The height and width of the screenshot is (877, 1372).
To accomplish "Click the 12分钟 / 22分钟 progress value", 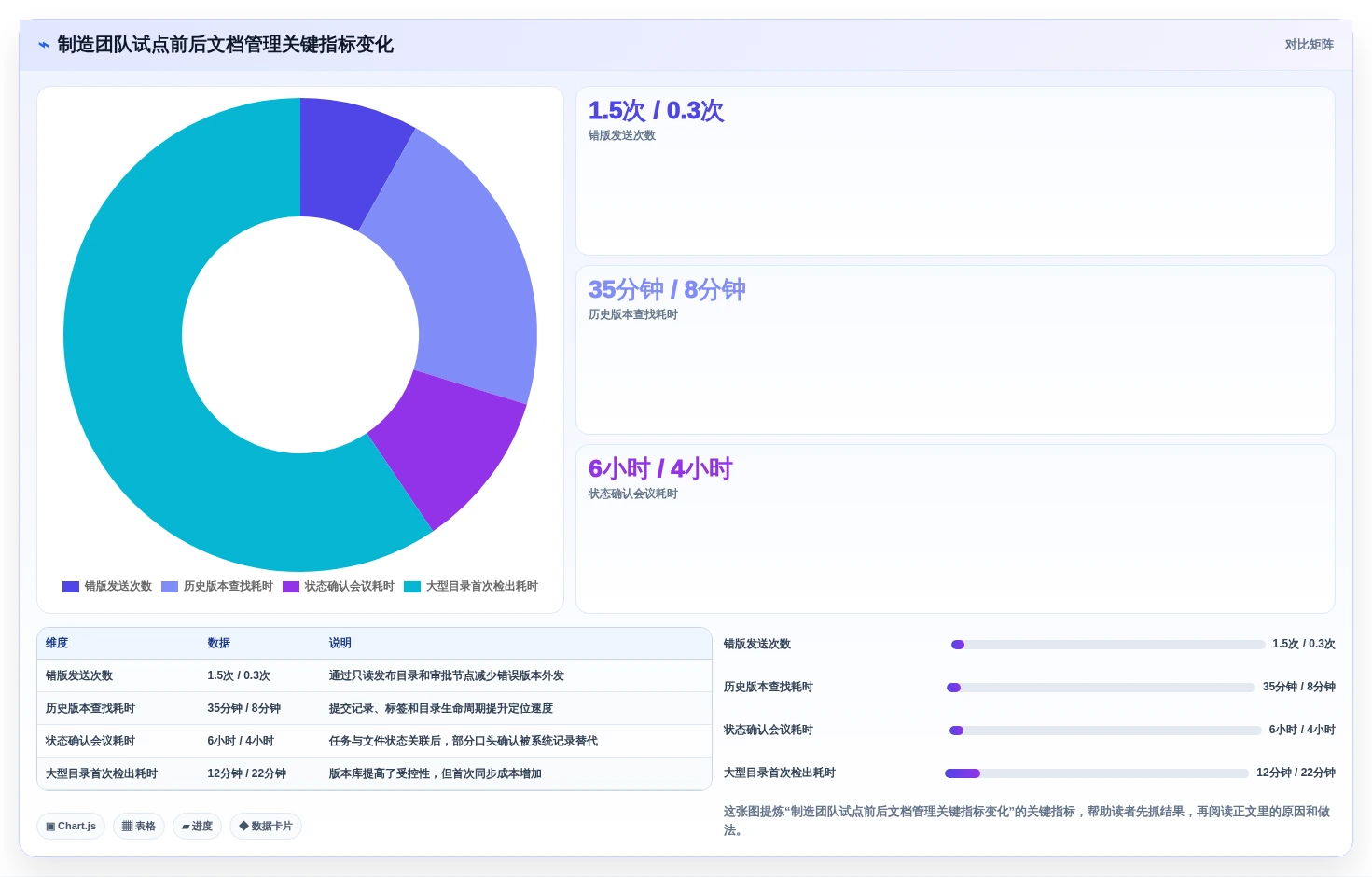I will (1296, 773).
